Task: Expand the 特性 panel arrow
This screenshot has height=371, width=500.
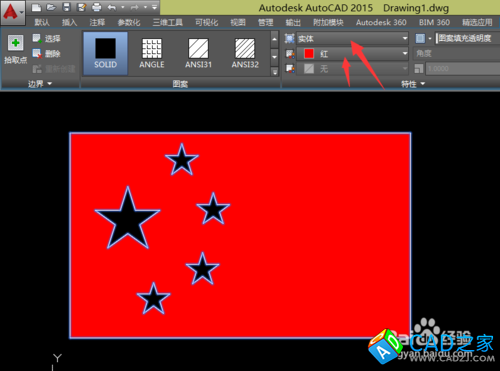Action: (x=423, y=84)
